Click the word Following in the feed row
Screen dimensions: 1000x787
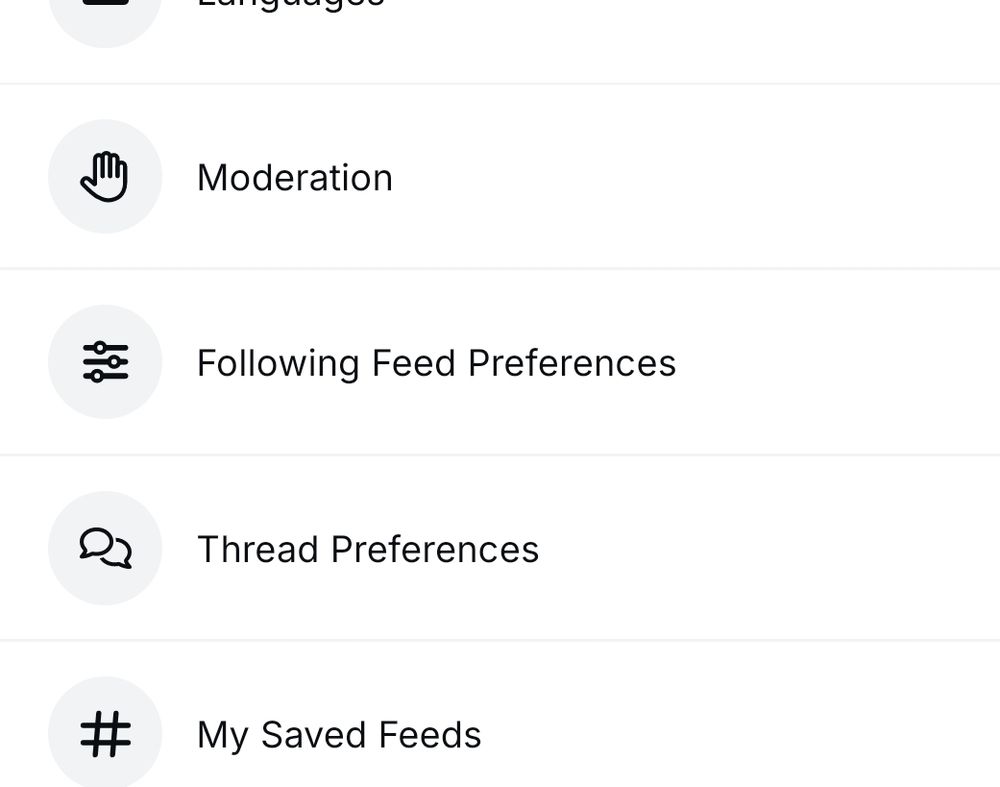pyautogui.click(x=278, y=364)
